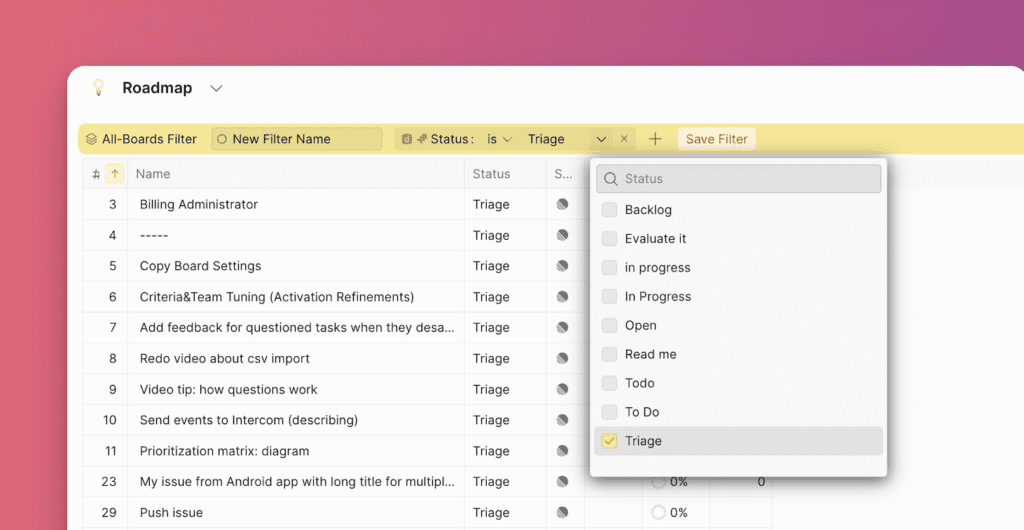This screenshot has height=530, width=1024.
Task: Uncheck the Triage status checkbox
Action: [609, 441]
